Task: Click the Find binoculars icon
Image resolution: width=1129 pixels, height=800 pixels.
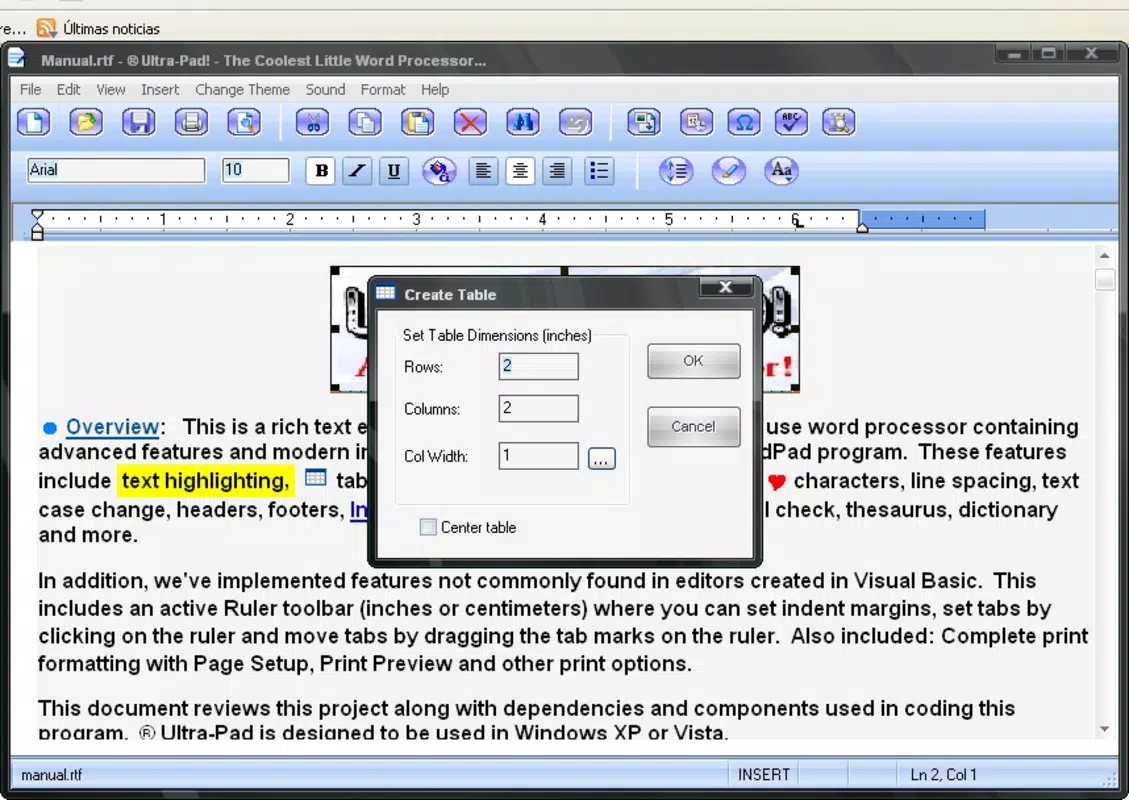Action: (x=523, y=122)
